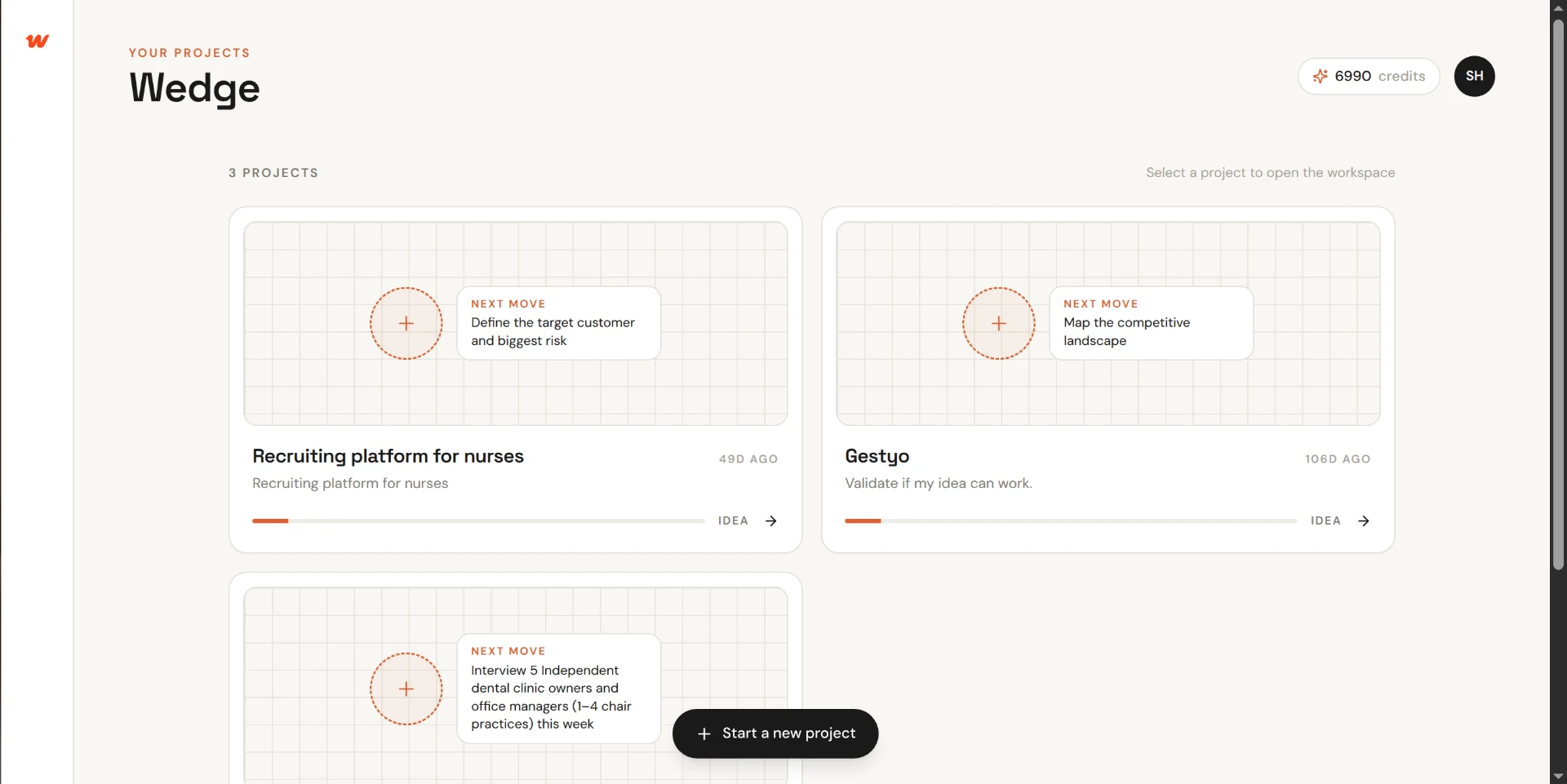Screen dimensions: 1567x784
Task: Click progress bar on Gestyo card
Action: click(x=1071, y=520)
